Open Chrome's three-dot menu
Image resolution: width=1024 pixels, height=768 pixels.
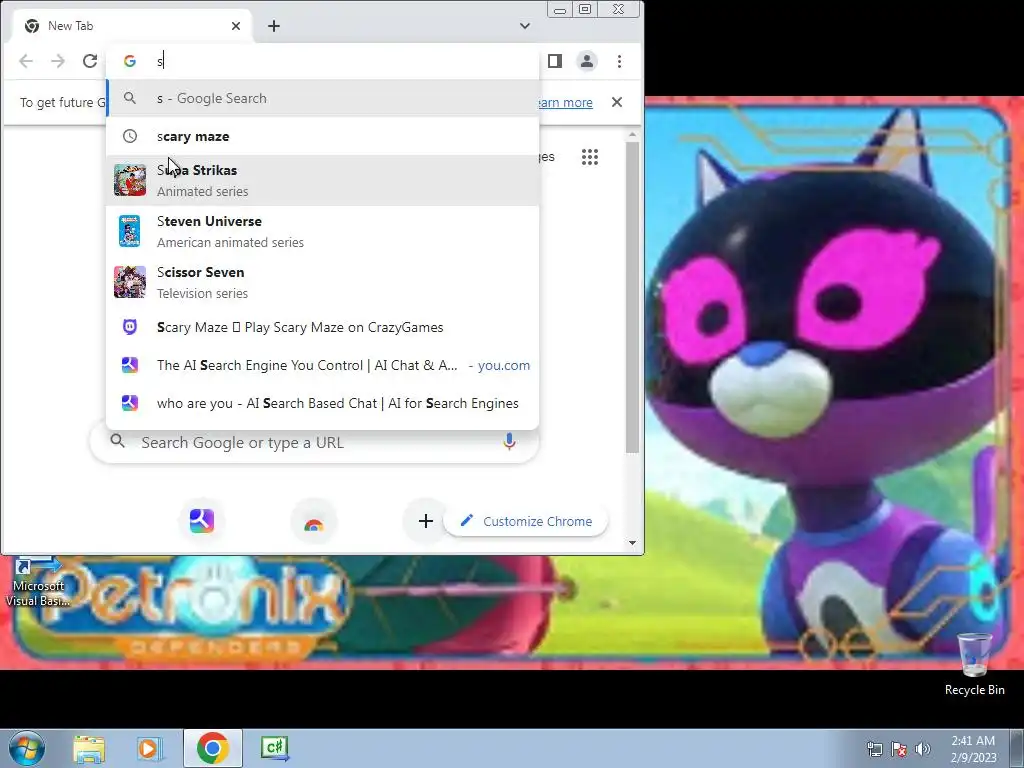[x=619, y=61]
